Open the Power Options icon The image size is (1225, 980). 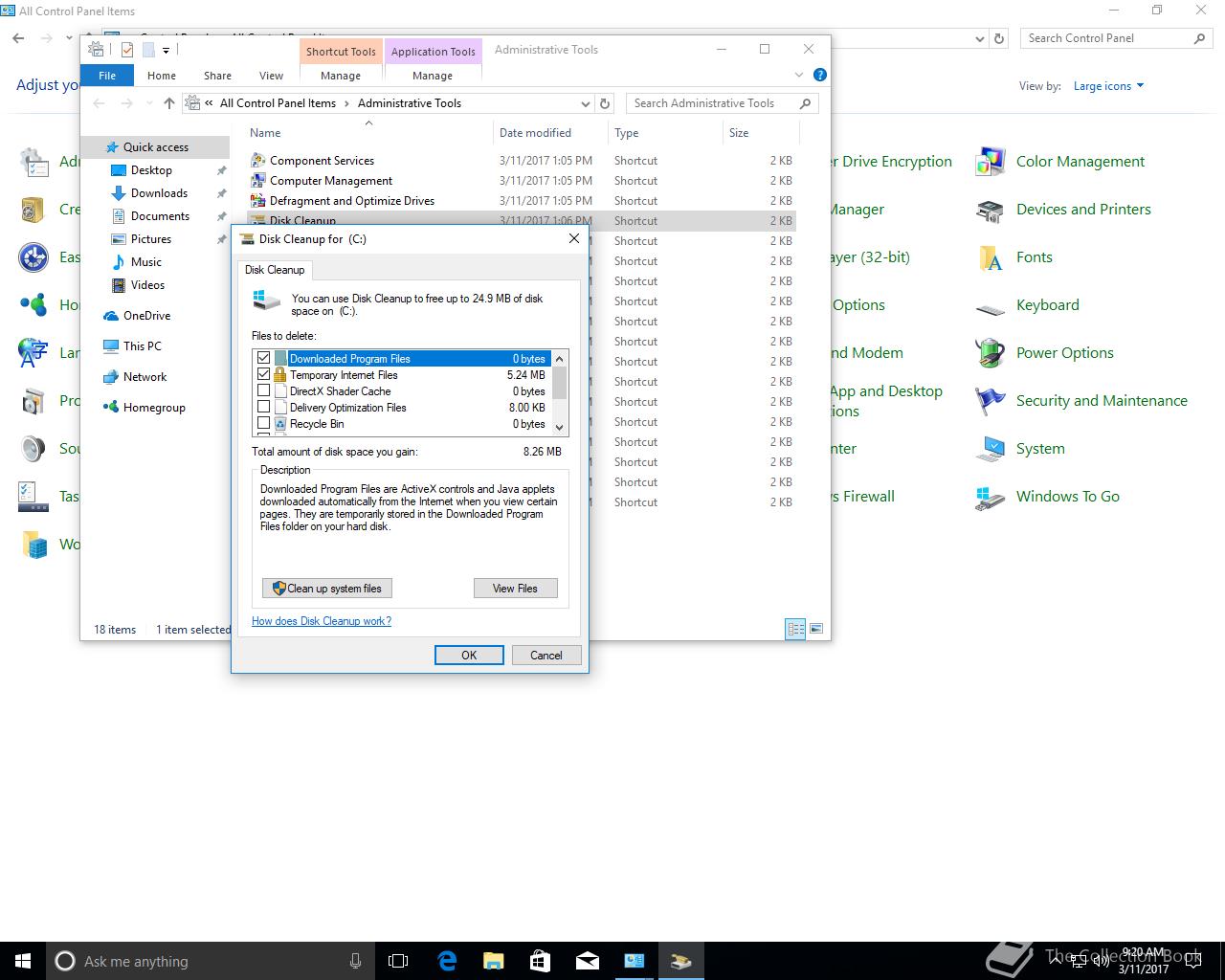click(991, 353)
